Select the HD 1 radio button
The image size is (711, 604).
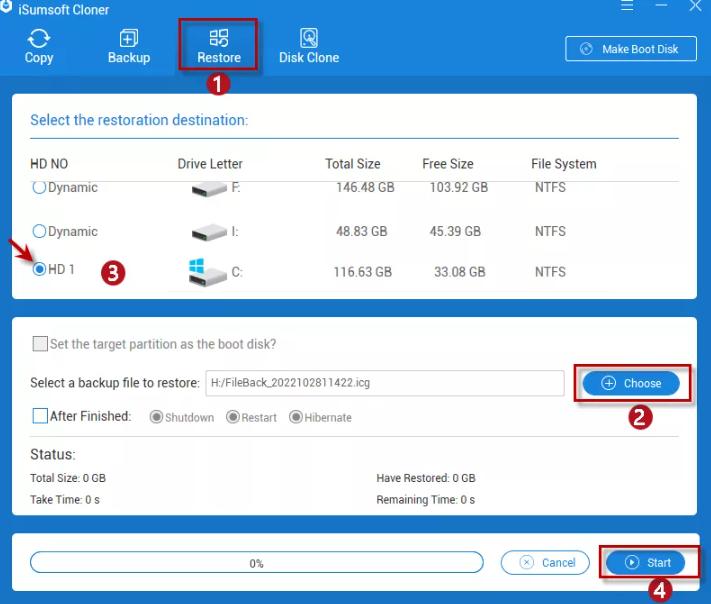pyautogui.click(x=39, y=269)
